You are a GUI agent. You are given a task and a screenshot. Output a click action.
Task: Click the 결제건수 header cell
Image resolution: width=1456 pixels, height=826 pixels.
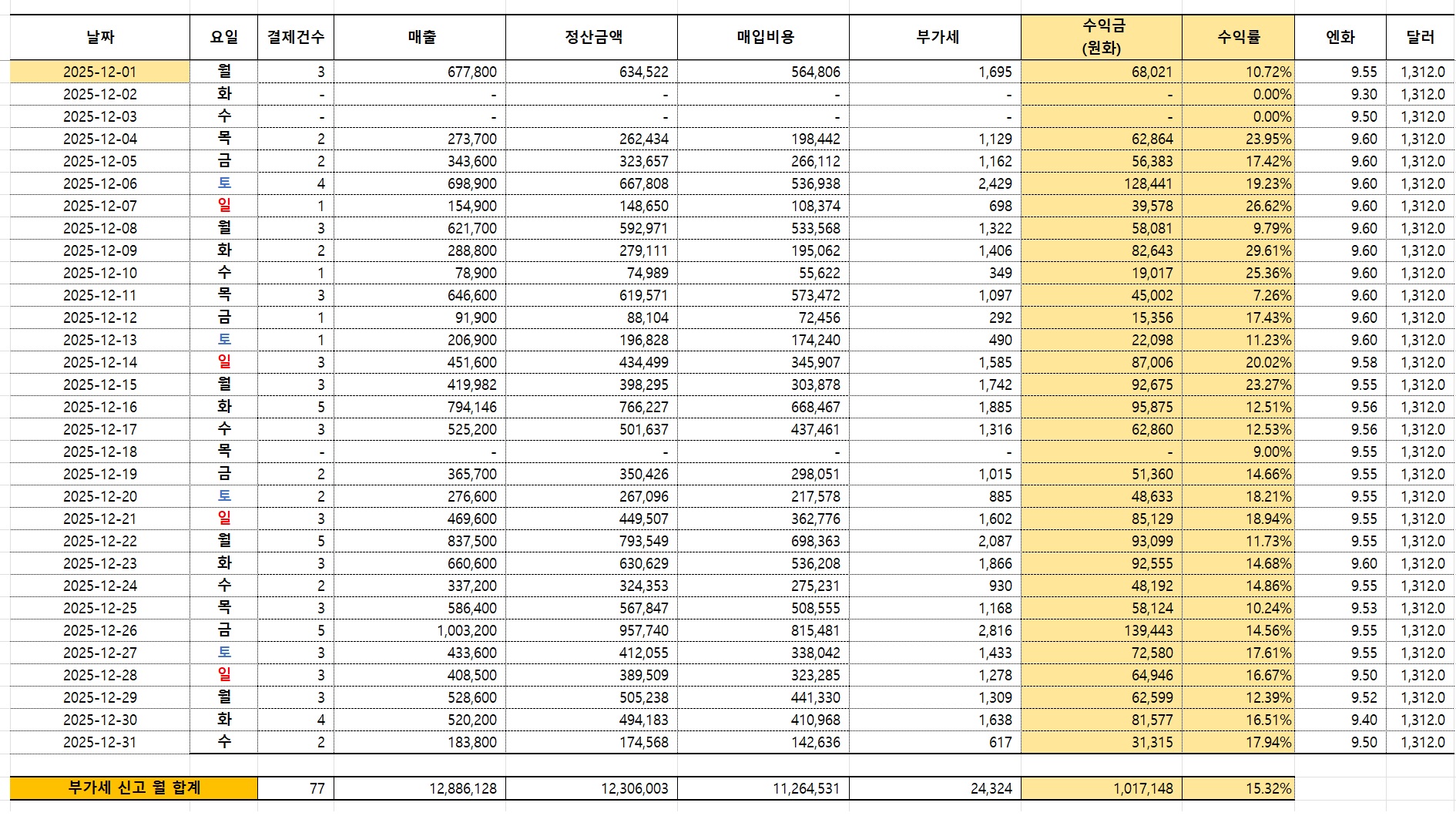point(296,37)
